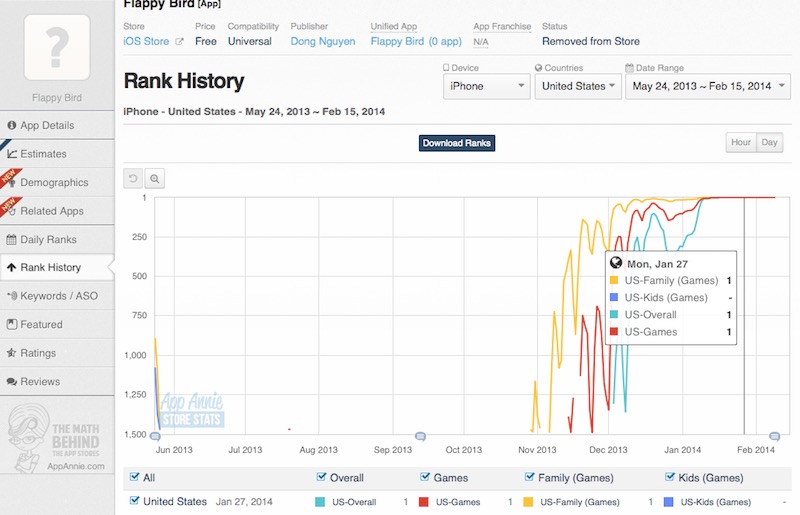Open the Demographics section
The width and height of the screenshot is (800, 515).
coord(57,182)
